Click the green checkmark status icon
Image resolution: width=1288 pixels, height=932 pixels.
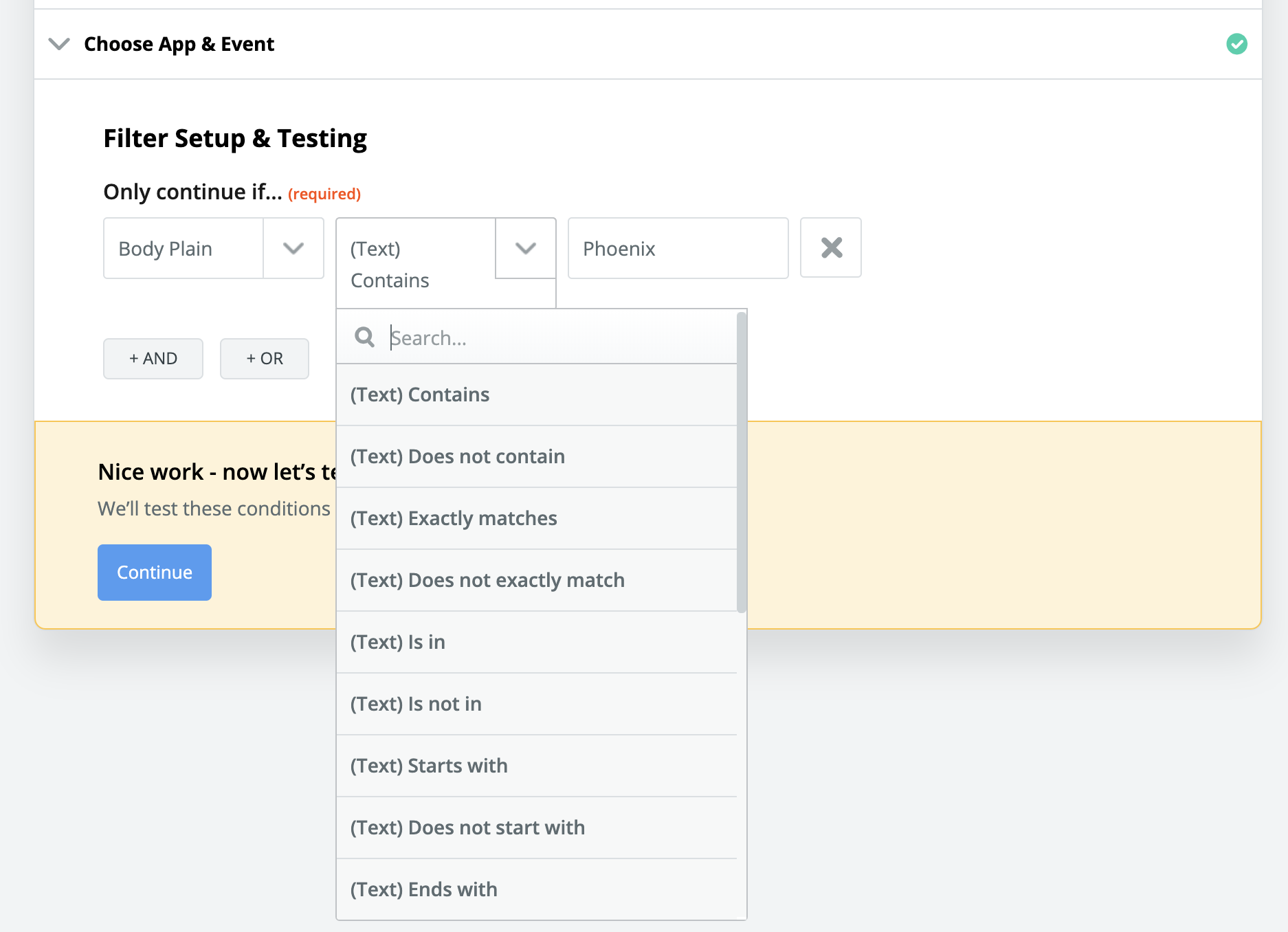tap(1236, 44)
